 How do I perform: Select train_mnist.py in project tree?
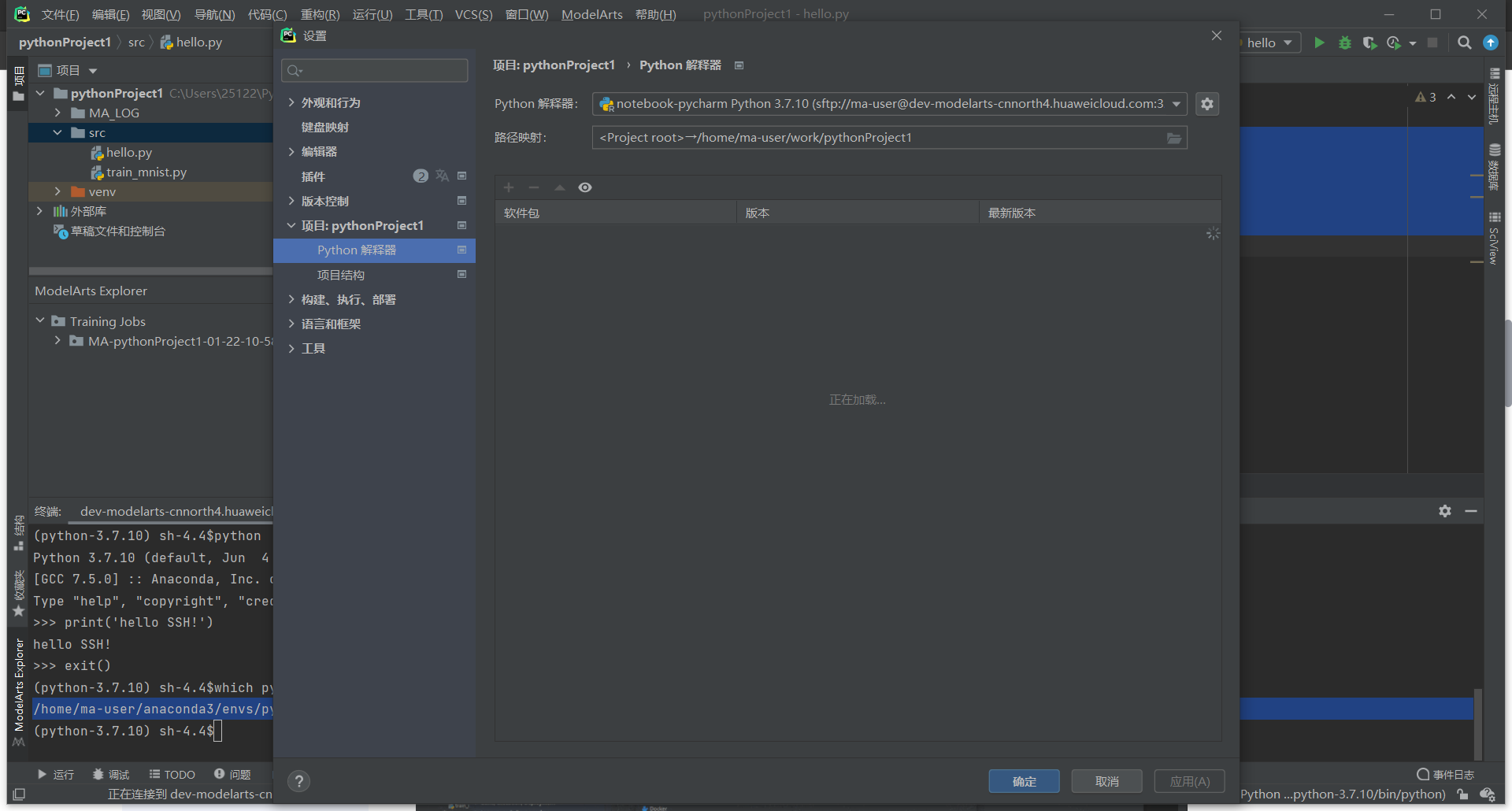(146, 172)
